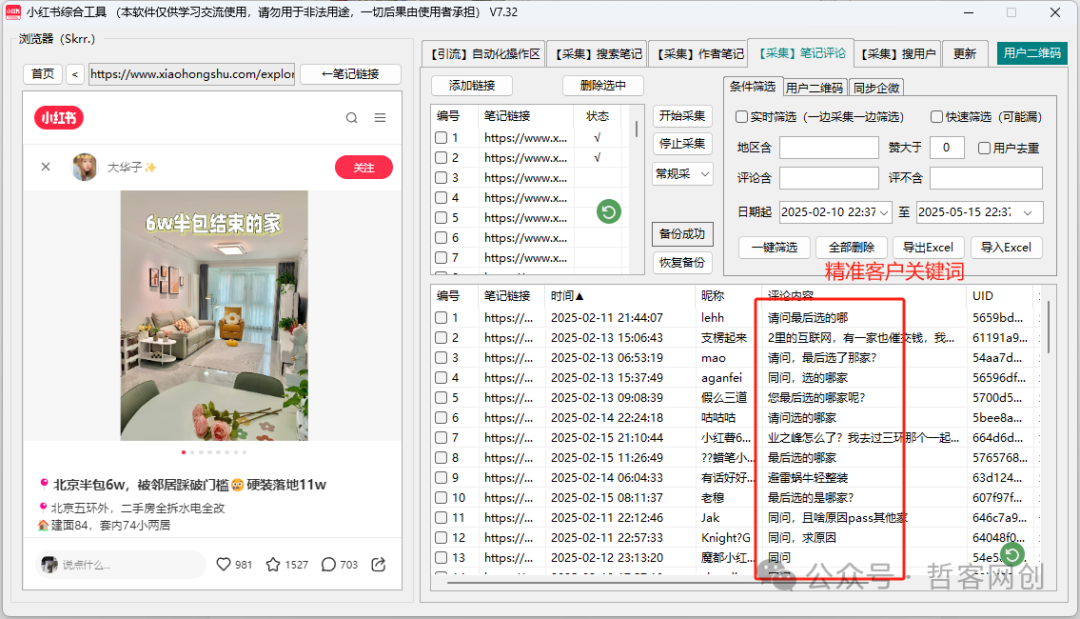Click green 用户二维码 button
The width and height of the screenshot is (1080, 619).
(1032, 53)
